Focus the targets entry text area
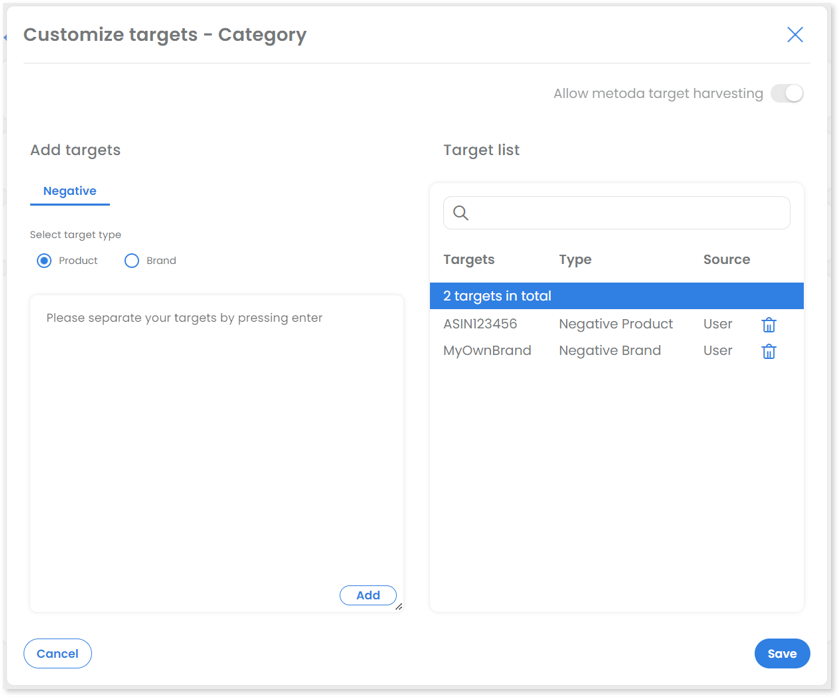 click(x=216, y=453)
